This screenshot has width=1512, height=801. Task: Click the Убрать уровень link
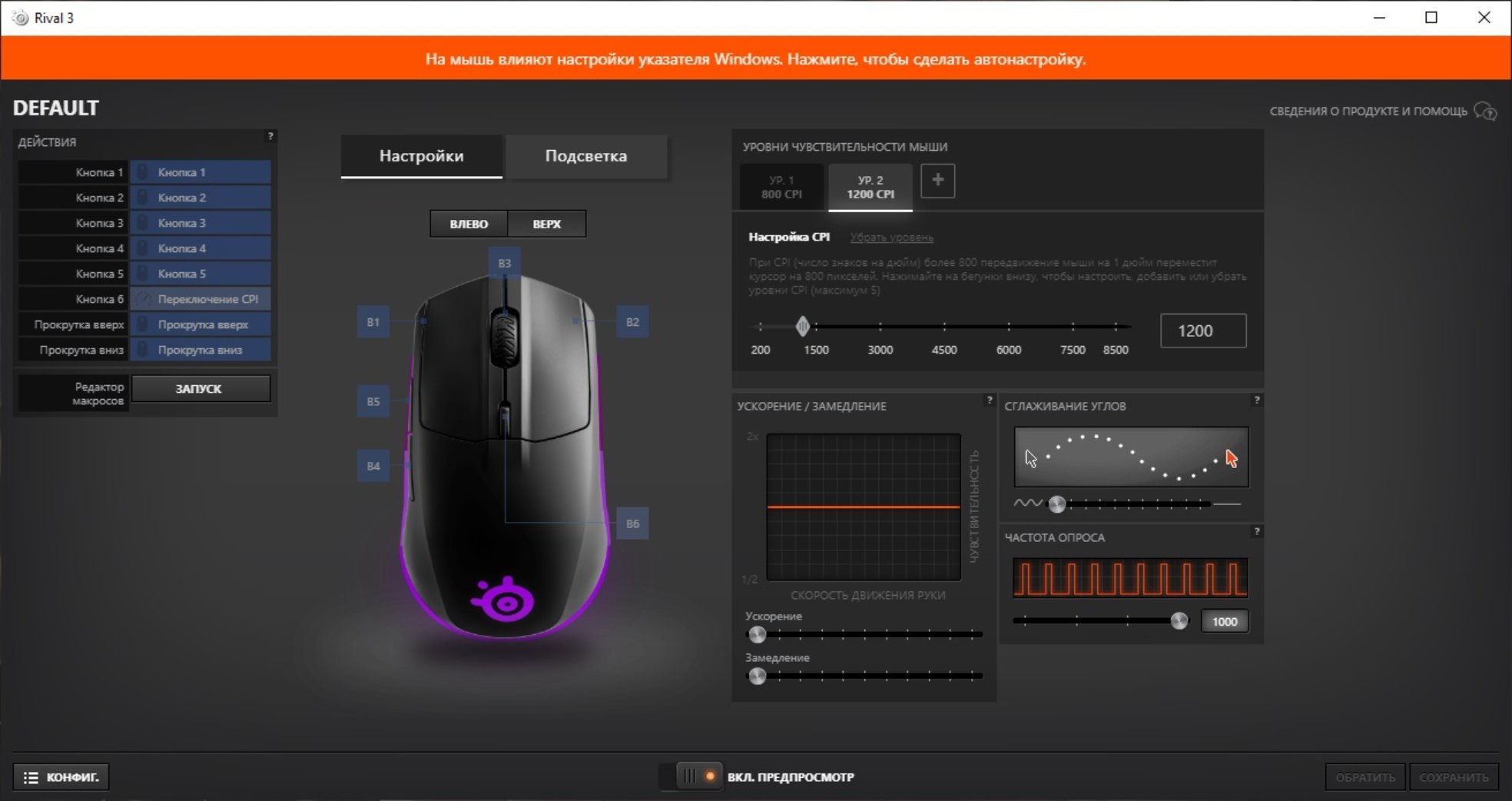tap(891, 238)
